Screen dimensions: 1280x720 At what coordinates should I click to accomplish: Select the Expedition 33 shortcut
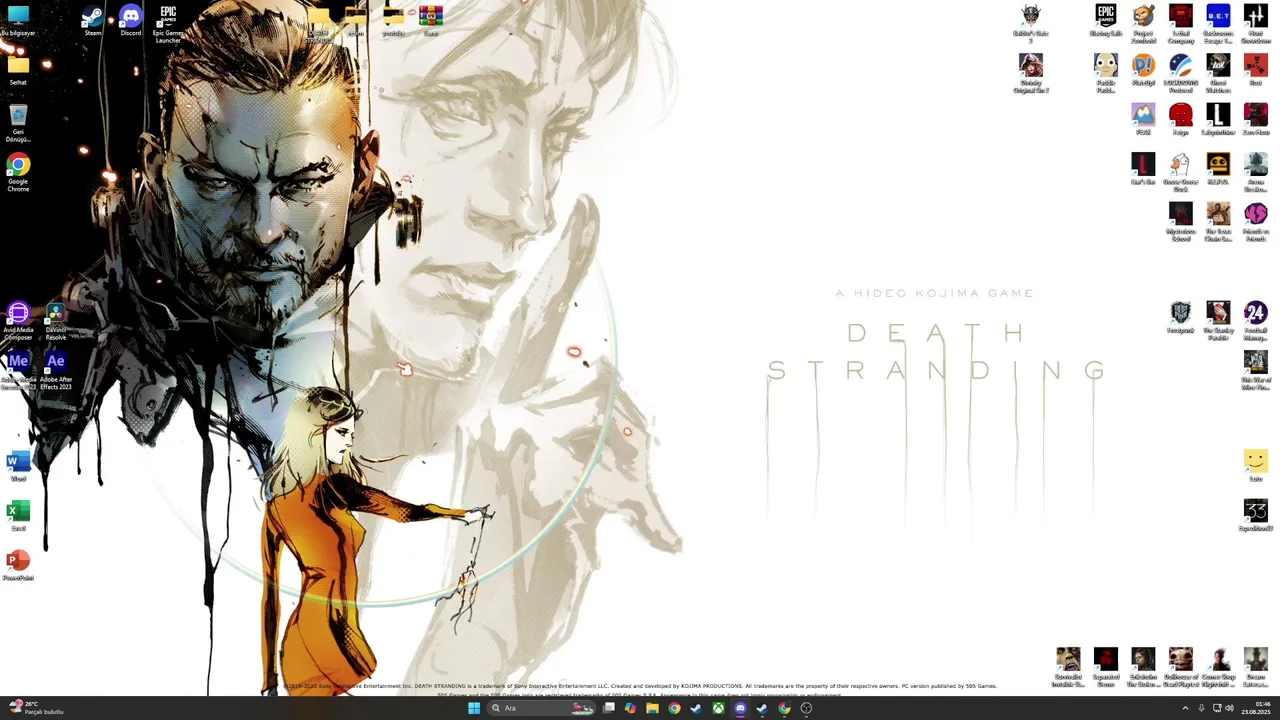point(1256,515)
